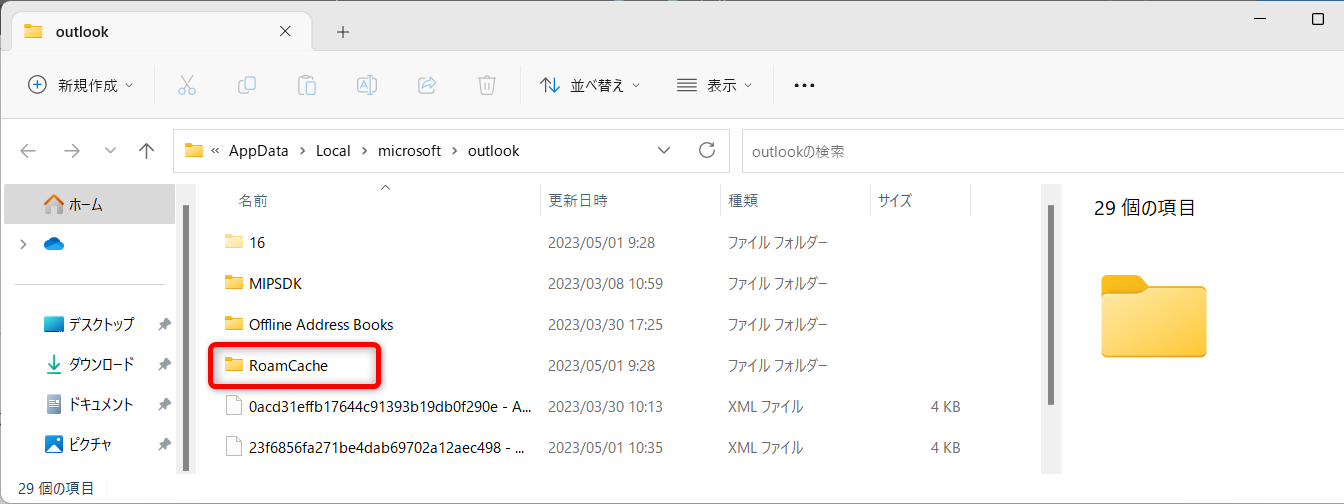
Task: Open the See more ellipsis menu
Action: (x=804, y=85)
